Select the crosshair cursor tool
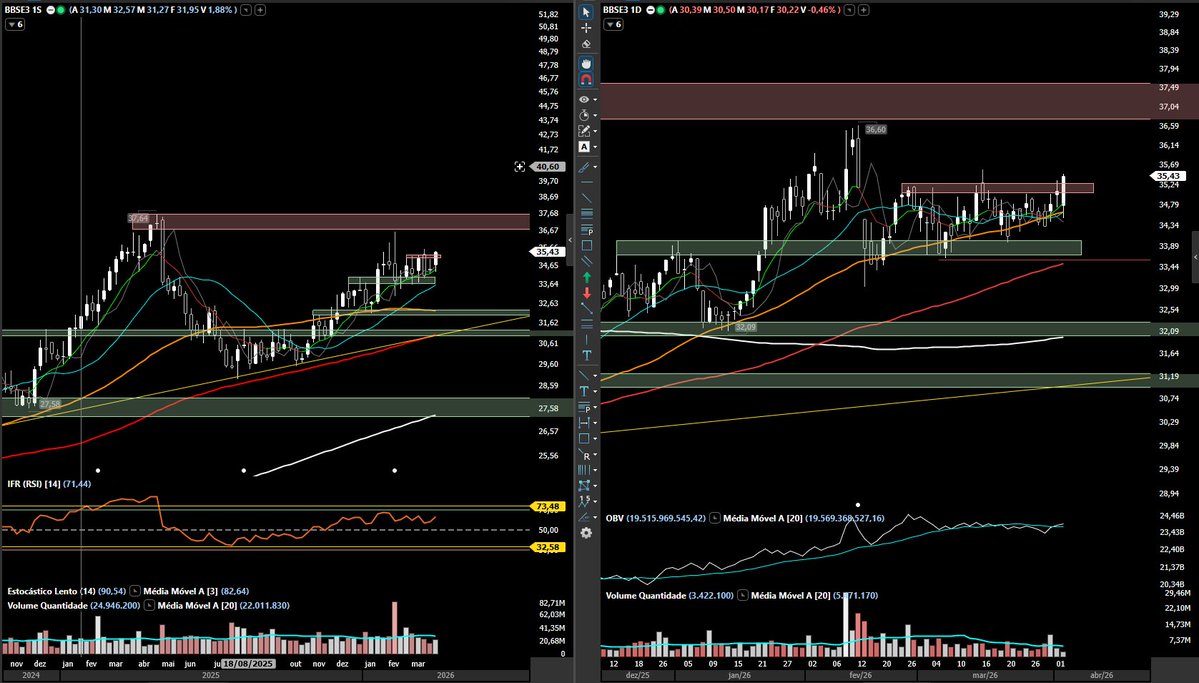Viewport: 1199px width, 683px height. (x=586, y=28)
